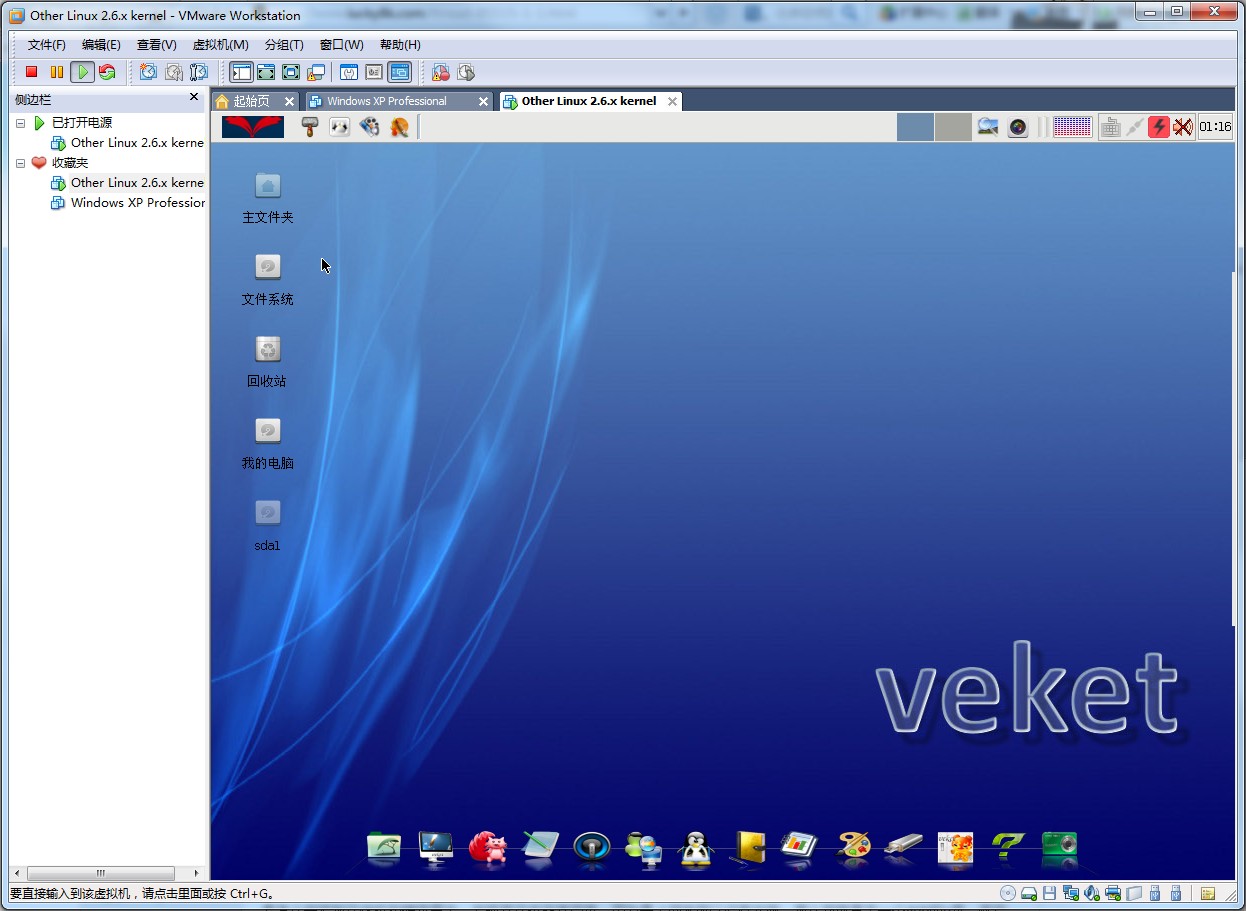The width and height of the screenshot is (1246, 911).
Task: Close the Windows XP Professional tab
Action: (483, 101)
